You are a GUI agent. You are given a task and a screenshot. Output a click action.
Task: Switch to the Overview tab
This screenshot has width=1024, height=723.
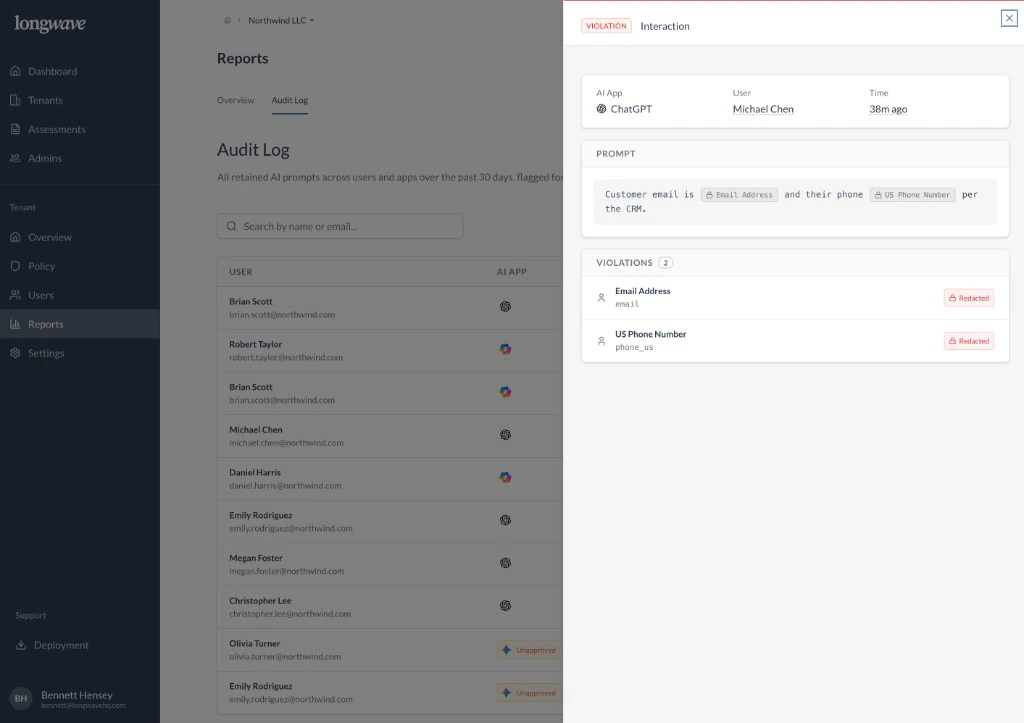tap(235, 100)
